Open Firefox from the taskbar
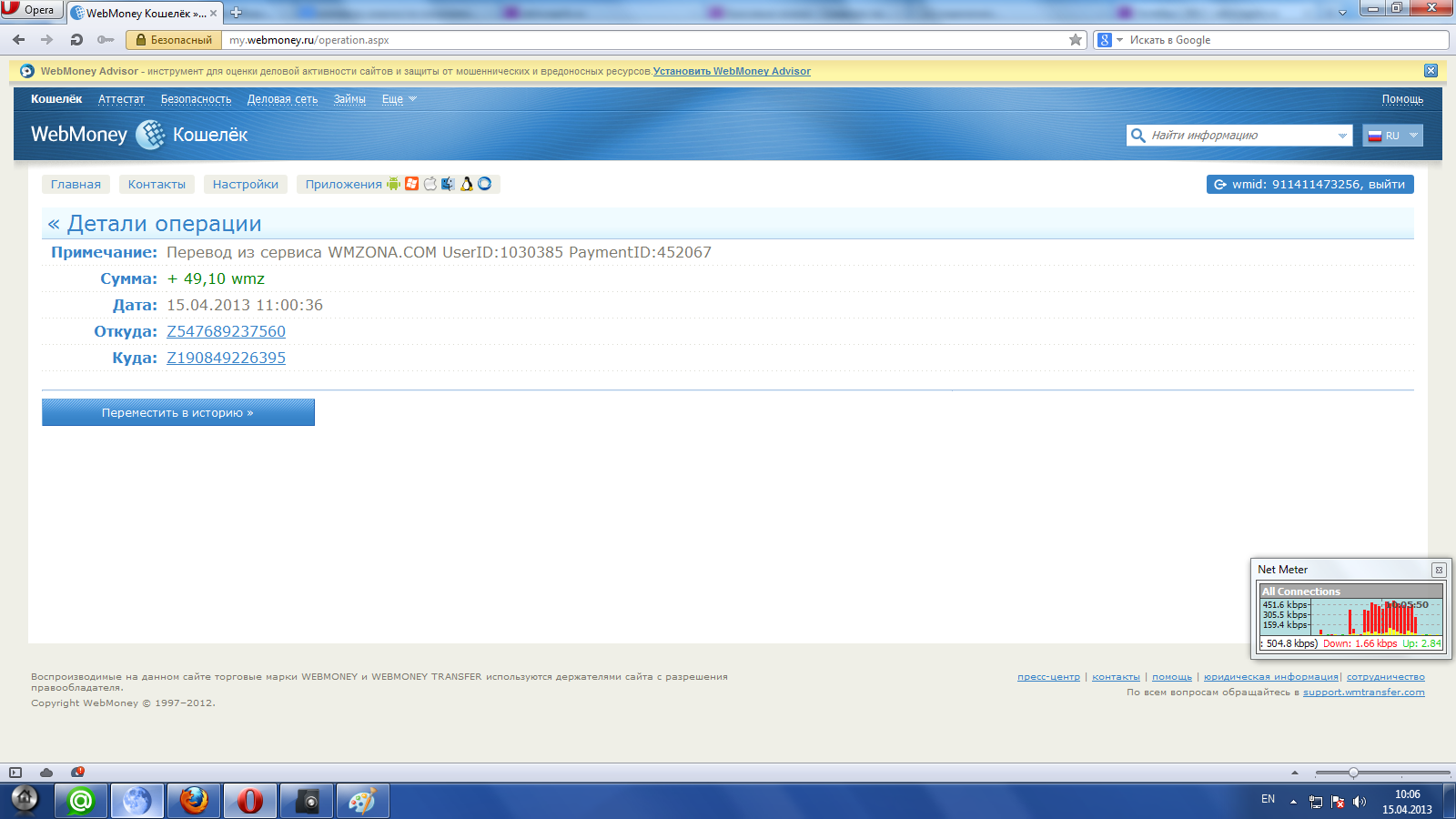Viewport: 1456px width, 819px height. point(193,801)
